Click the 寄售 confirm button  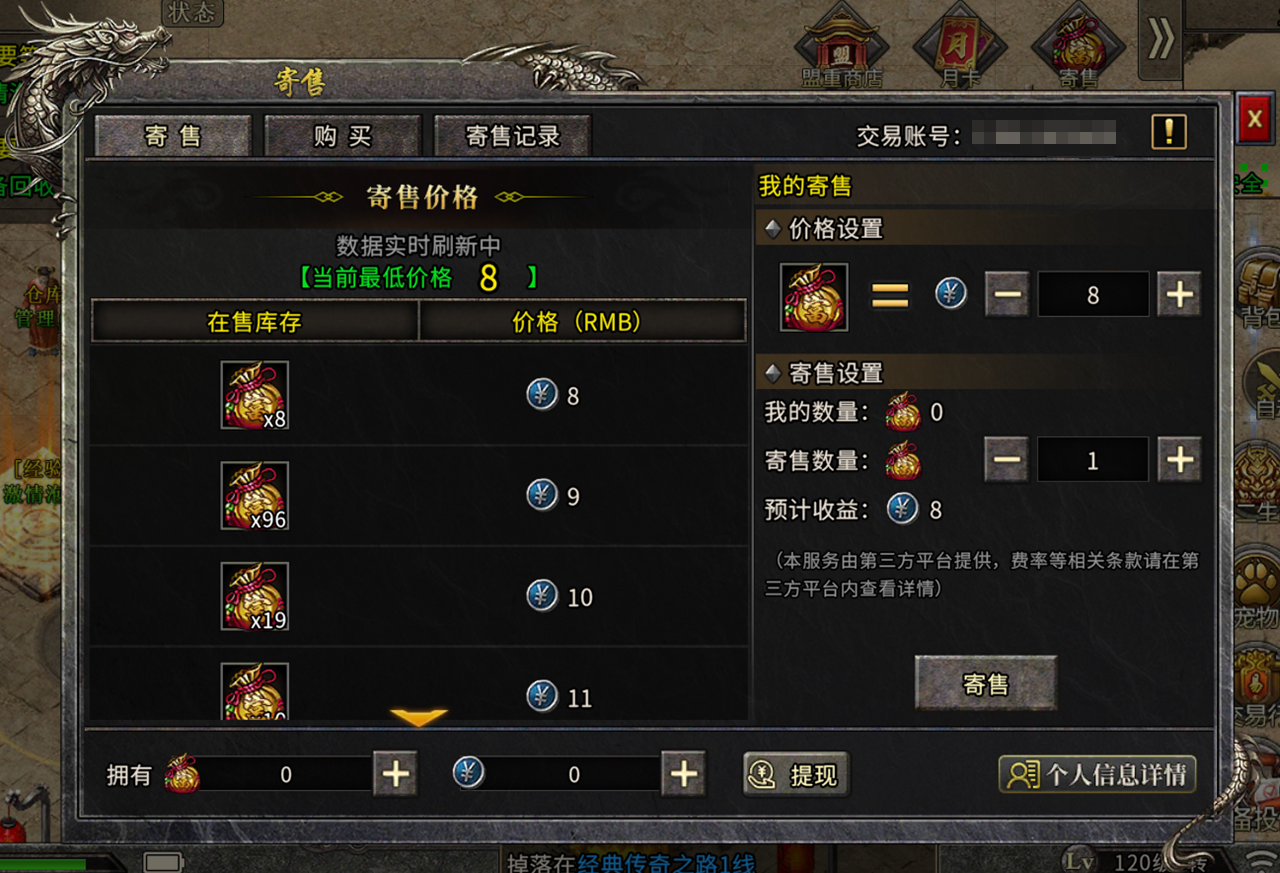tap(986, 683)
